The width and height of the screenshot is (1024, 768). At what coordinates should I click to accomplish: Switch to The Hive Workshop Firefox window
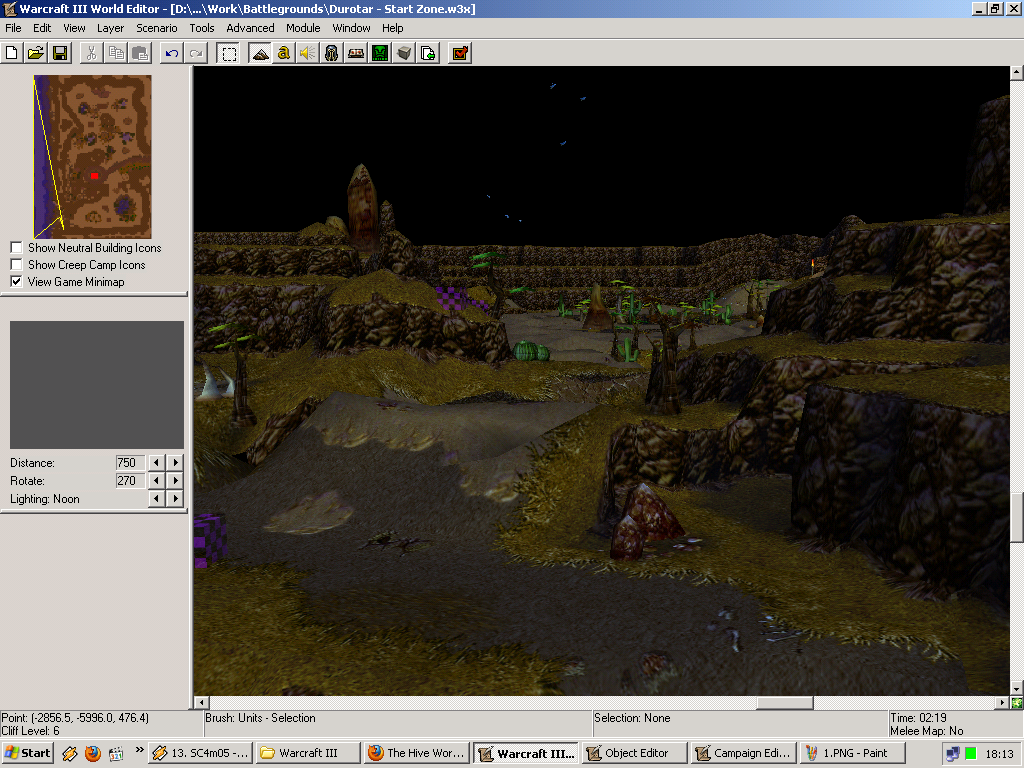pos(417,753)
